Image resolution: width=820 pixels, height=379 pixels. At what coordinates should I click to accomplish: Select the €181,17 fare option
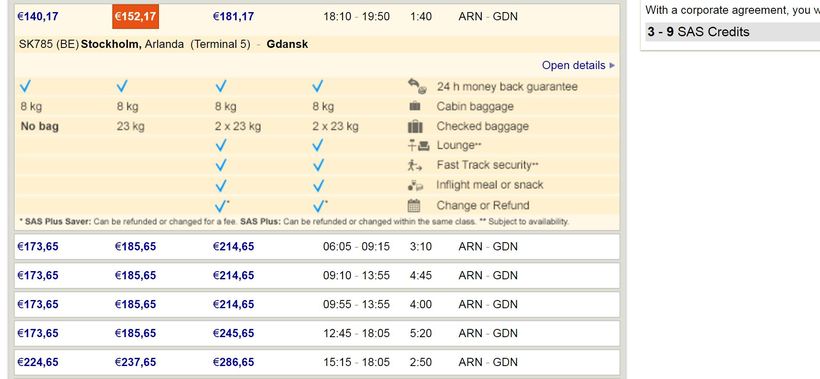(x=233, y=17)
